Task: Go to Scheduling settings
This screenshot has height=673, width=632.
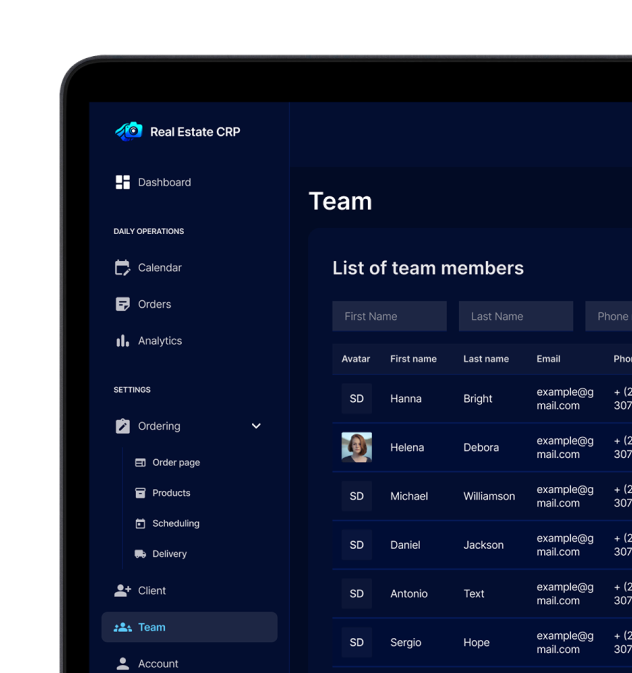Action: click(176, 523)
